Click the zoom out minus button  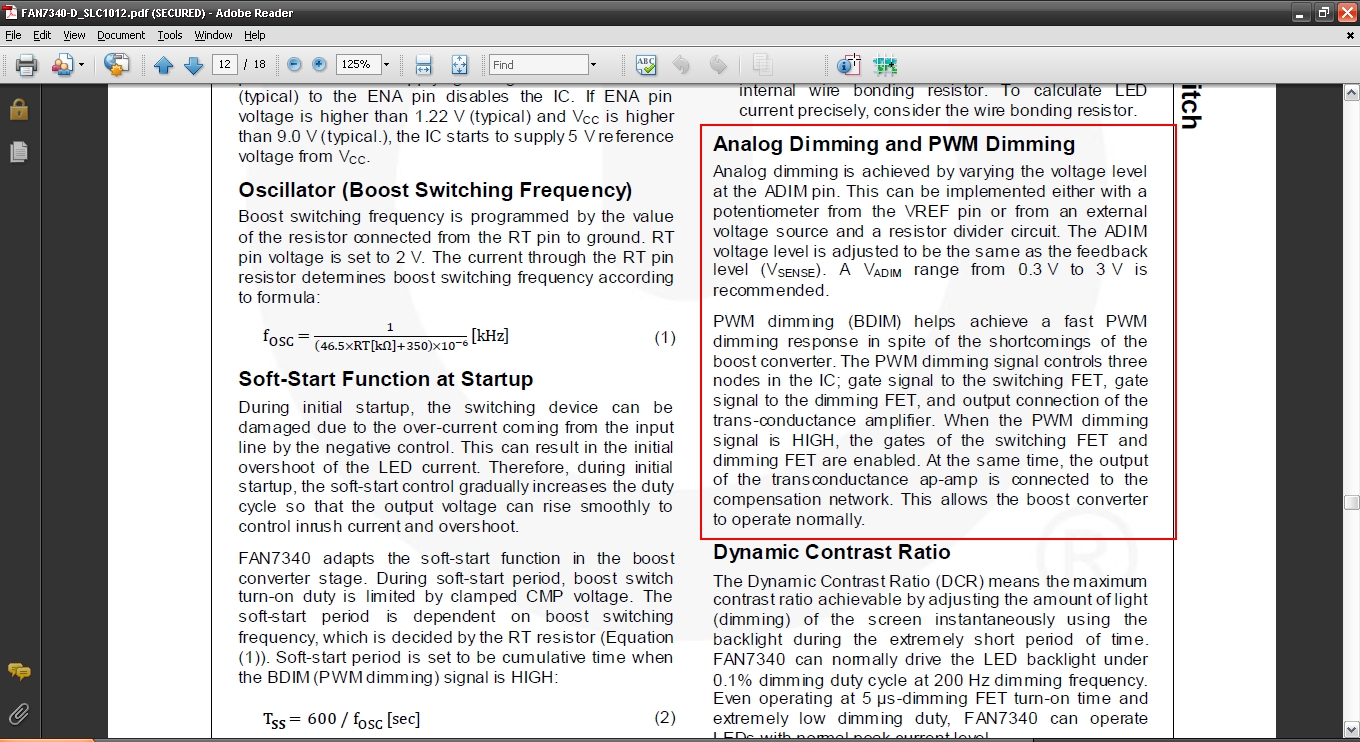tap(294, 64)
